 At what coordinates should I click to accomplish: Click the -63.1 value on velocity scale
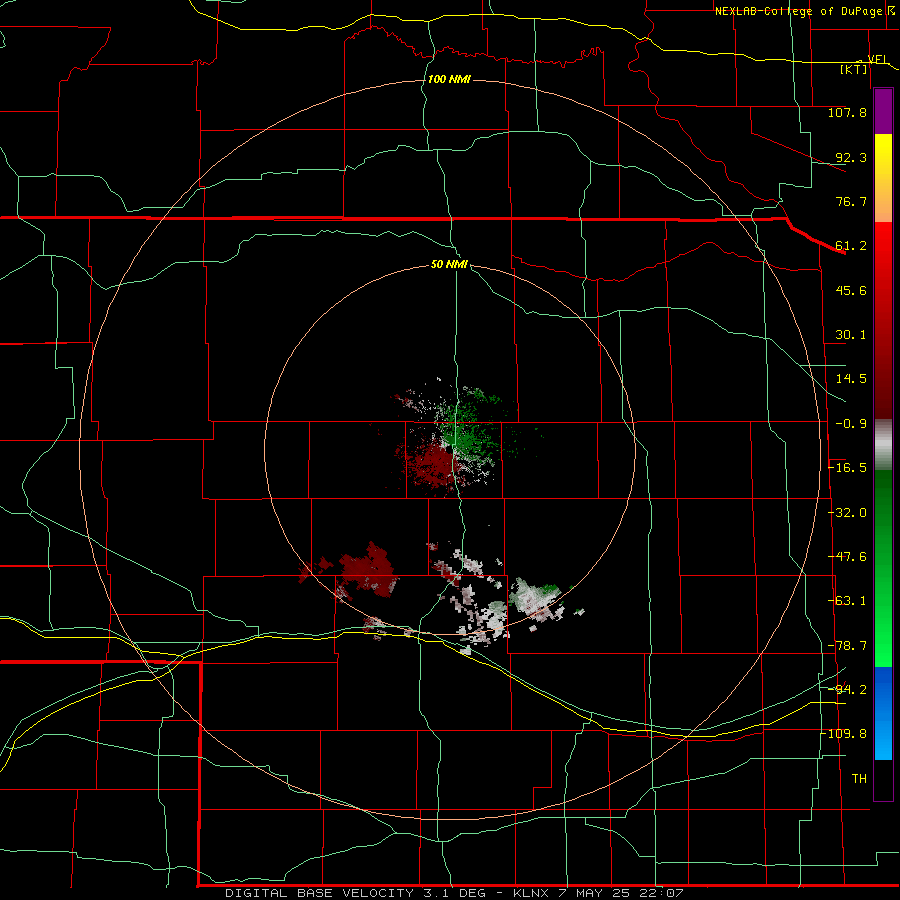coord(847,601)
